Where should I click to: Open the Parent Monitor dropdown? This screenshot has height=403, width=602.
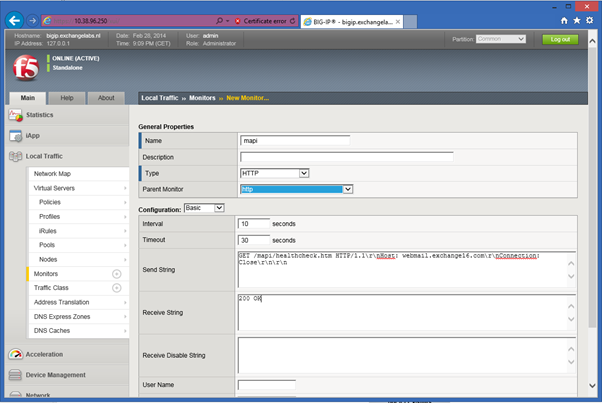pos(297,188)
